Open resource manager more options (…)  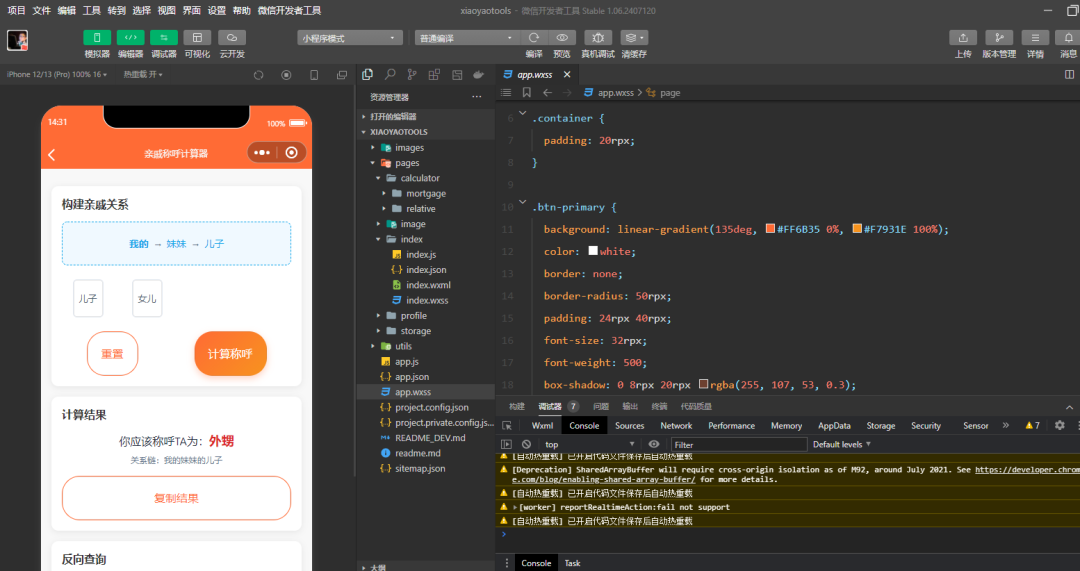[477, 97]
